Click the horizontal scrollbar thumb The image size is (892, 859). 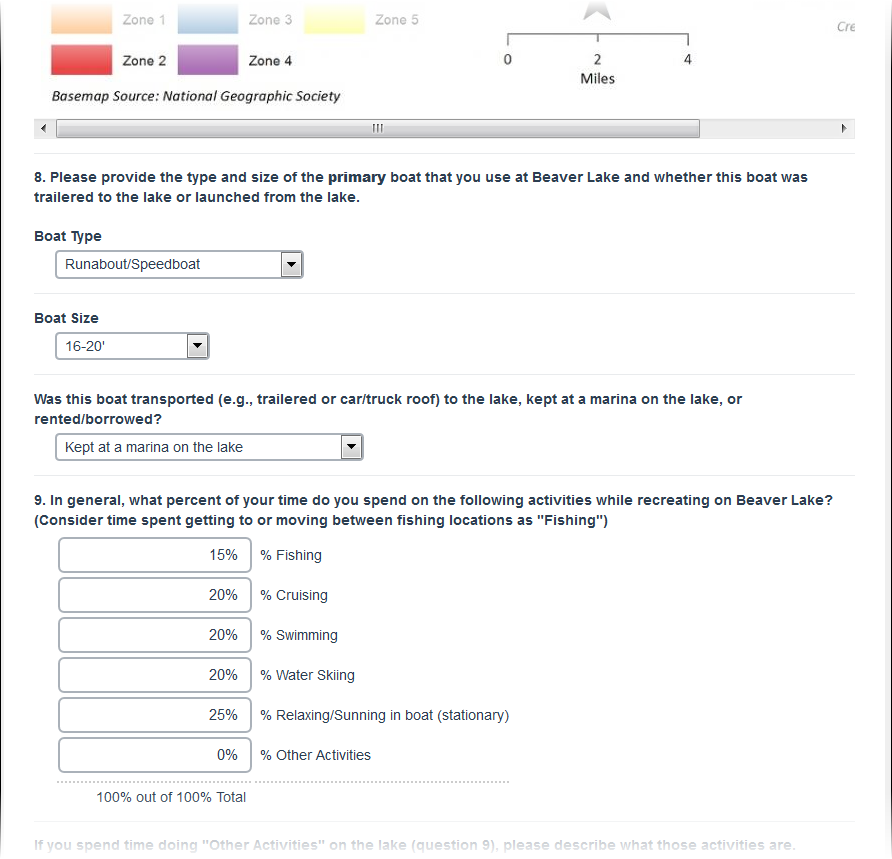pyautogui.click(x=378, y=129)
